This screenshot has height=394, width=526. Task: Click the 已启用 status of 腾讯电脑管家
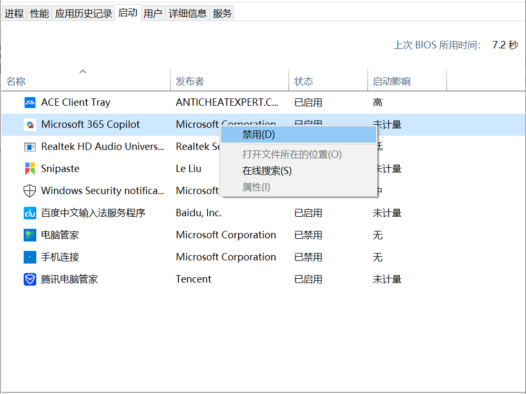tap(308, 279)
